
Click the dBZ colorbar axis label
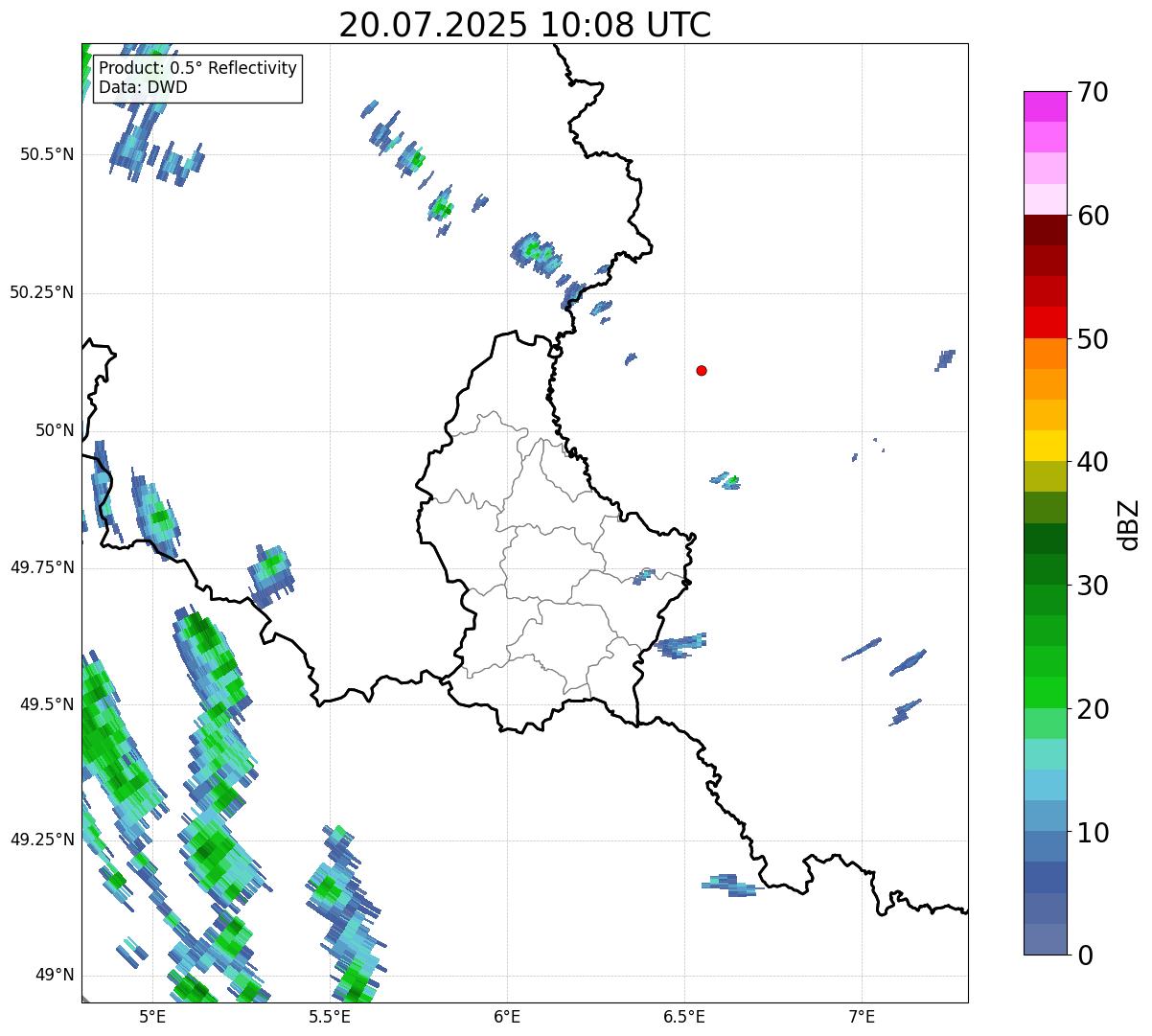pos(1129,524)
